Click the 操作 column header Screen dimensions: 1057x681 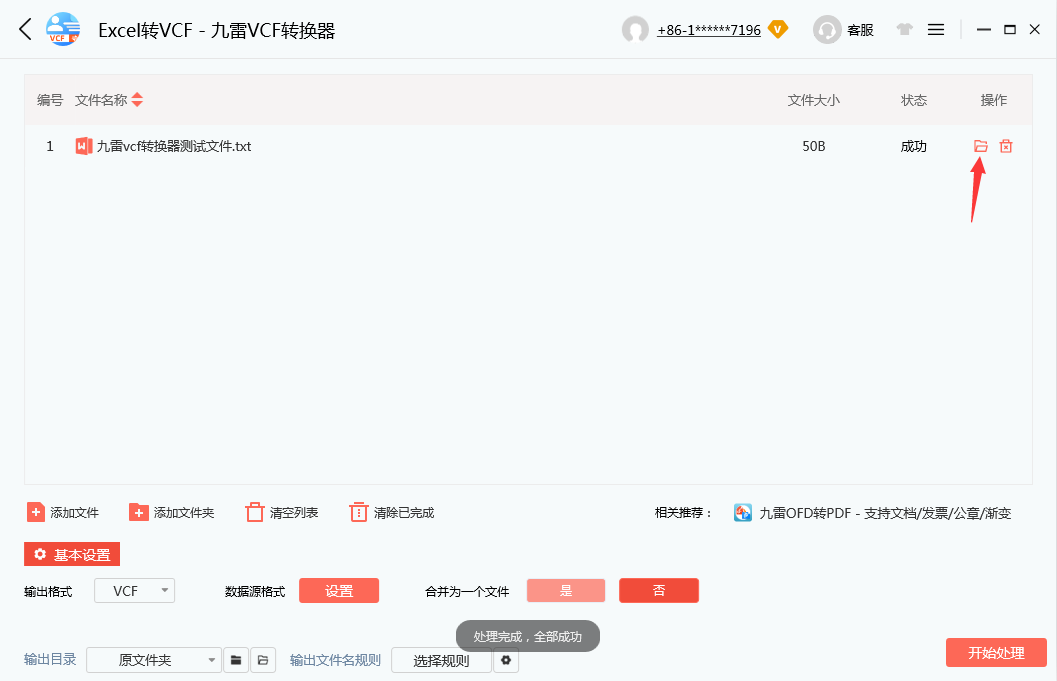point(994,100)
